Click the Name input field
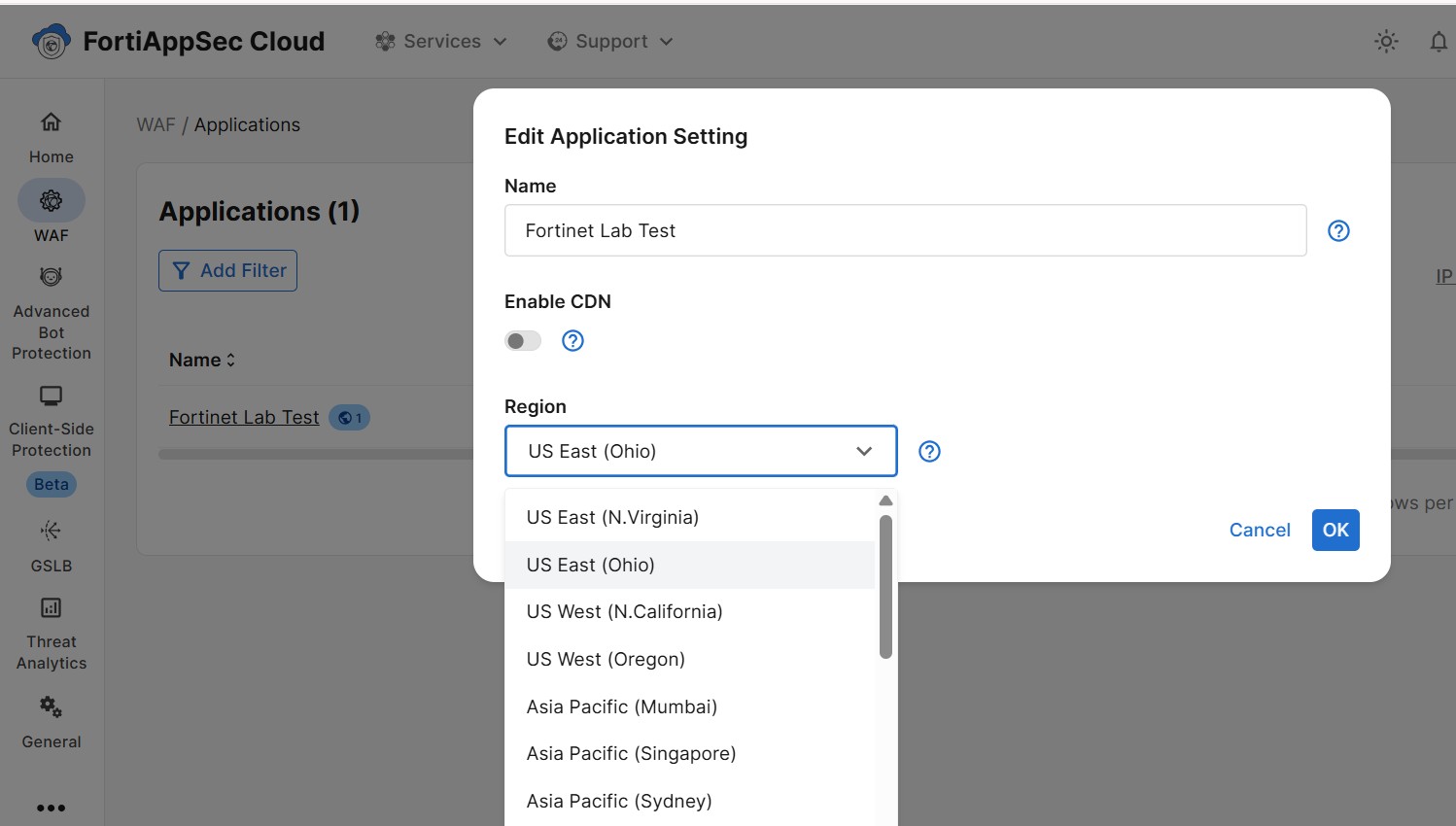 point(905,230)
